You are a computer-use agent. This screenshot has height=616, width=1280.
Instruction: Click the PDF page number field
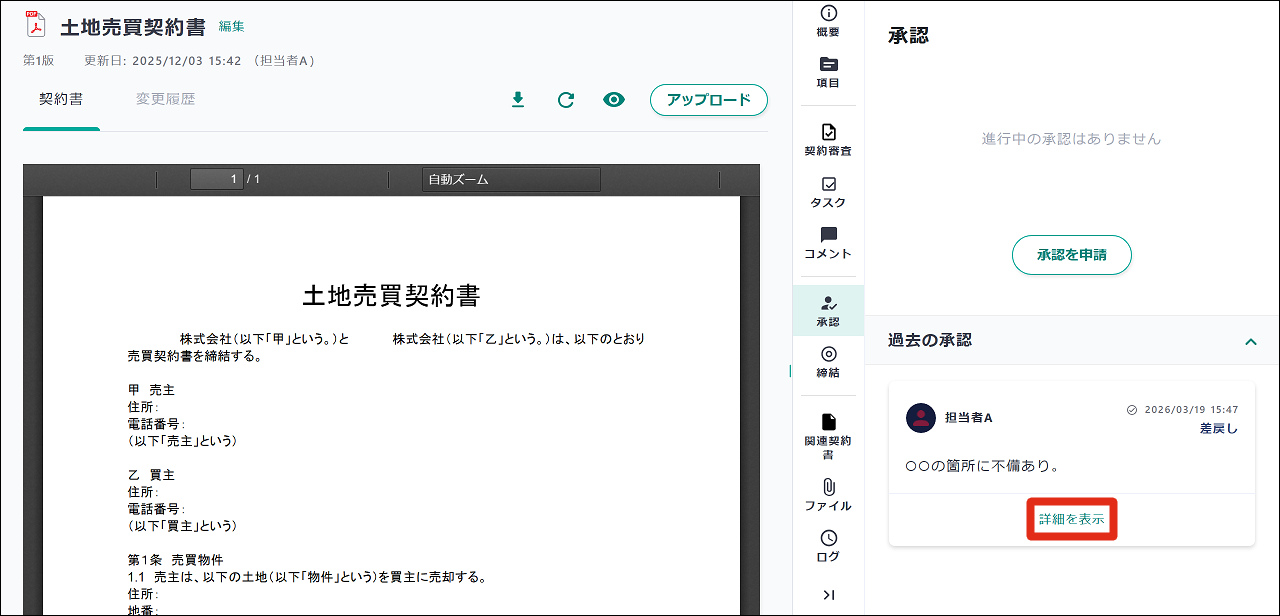tap(217, 179)
